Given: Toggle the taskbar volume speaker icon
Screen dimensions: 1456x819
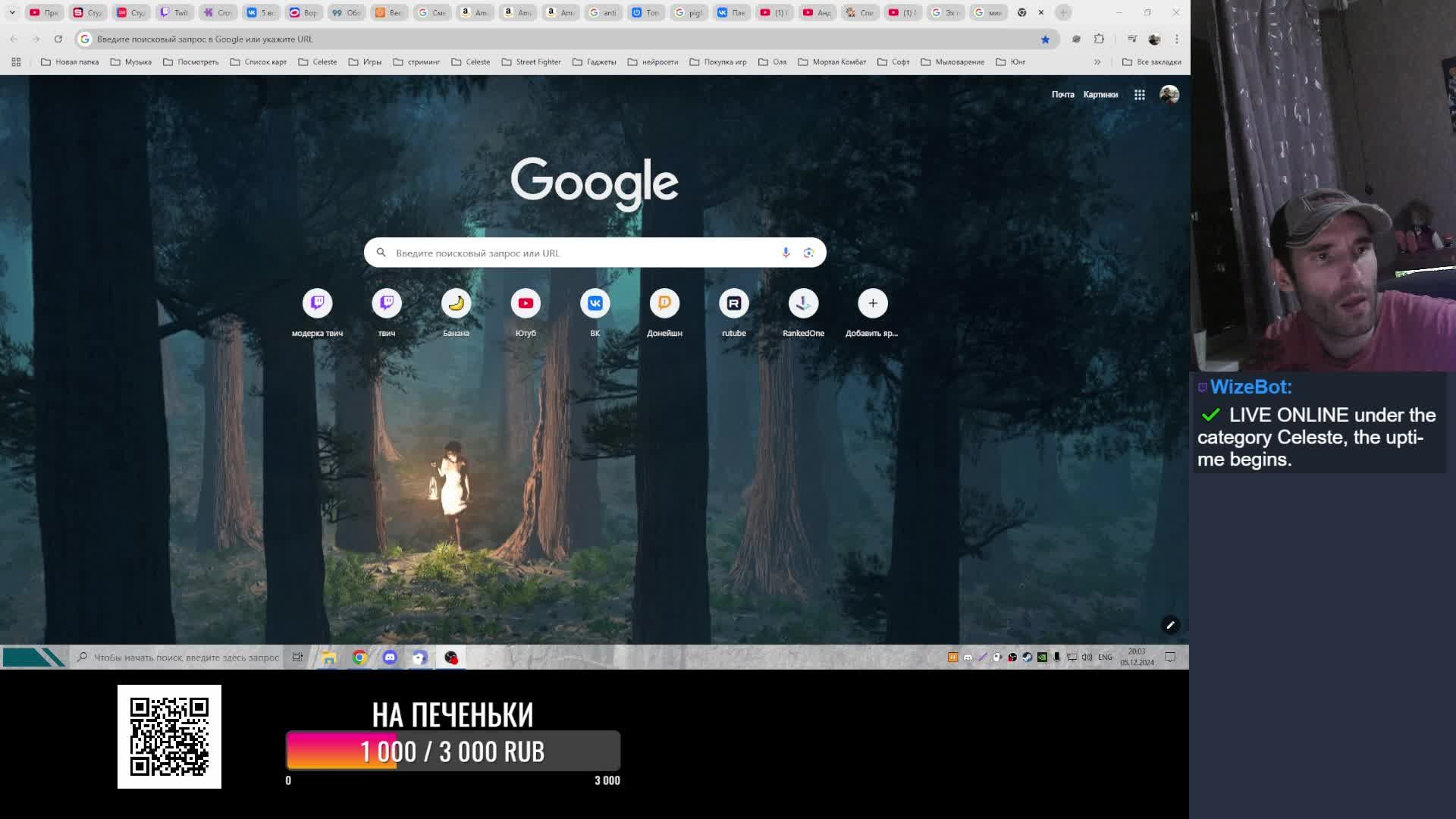Looking at the screenshot, I should [1087, 657].
